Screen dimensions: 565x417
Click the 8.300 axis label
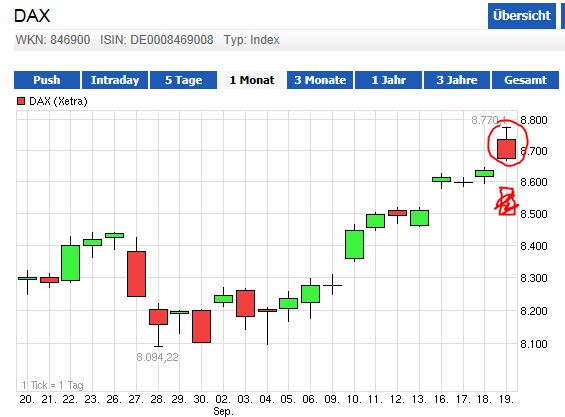coord(534,278)
